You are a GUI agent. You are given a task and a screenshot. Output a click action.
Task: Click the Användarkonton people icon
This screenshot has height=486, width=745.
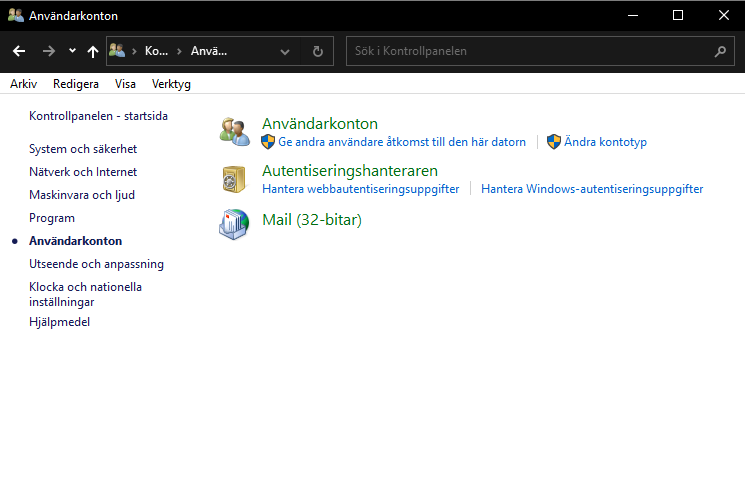click(235, 132)
